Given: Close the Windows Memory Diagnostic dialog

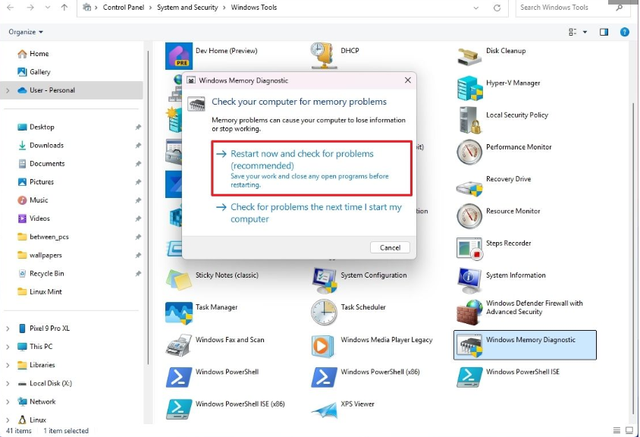Looking at the screenshot, I should 407,80.
